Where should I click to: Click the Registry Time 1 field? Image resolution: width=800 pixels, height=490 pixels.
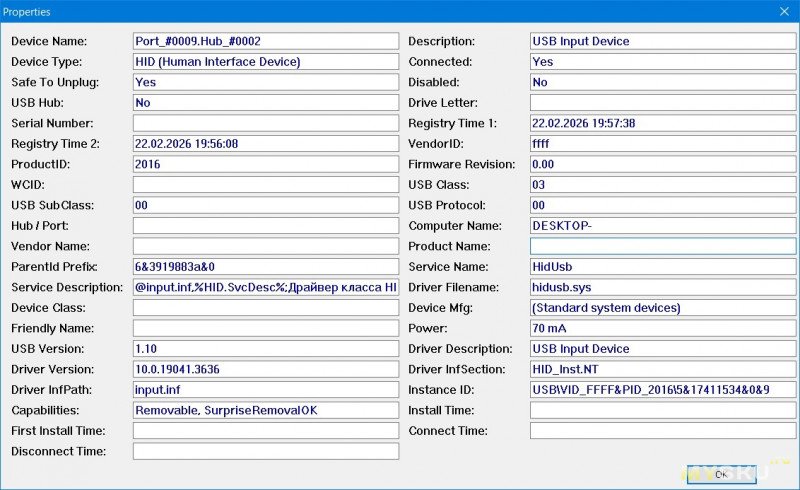coord(662,123)
